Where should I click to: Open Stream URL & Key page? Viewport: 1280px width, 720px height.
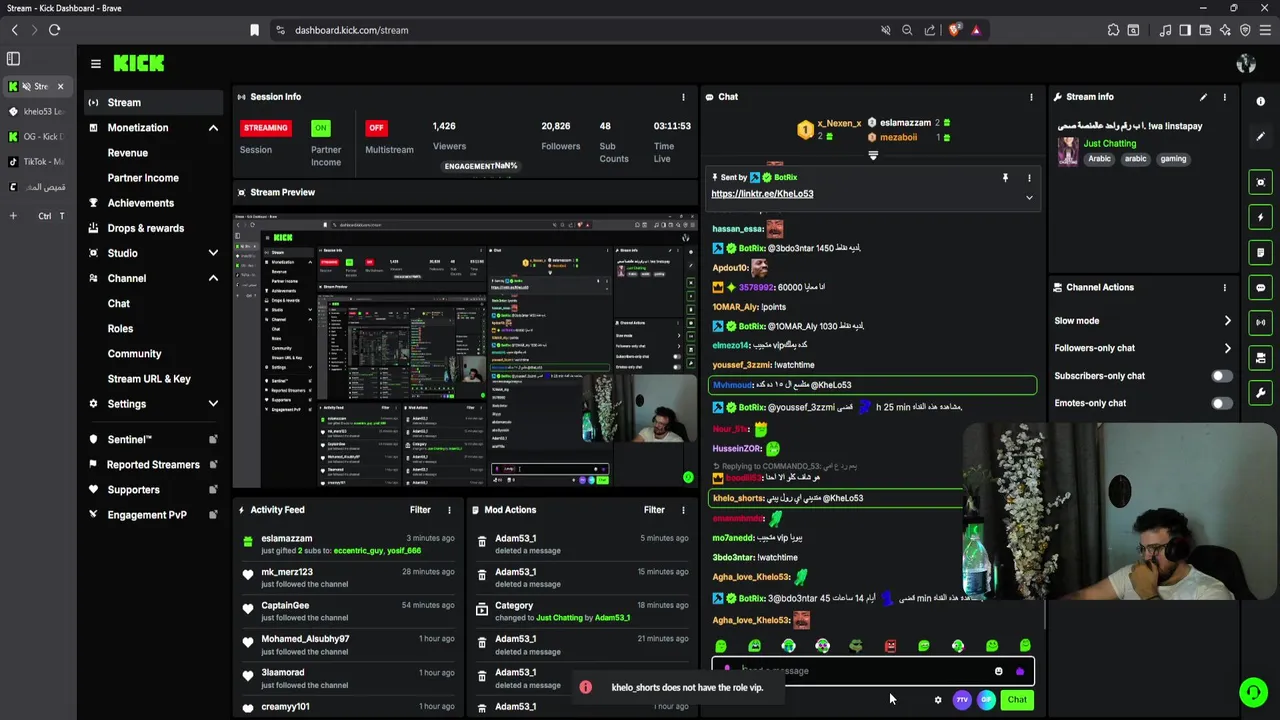click(x=149, y=379)
